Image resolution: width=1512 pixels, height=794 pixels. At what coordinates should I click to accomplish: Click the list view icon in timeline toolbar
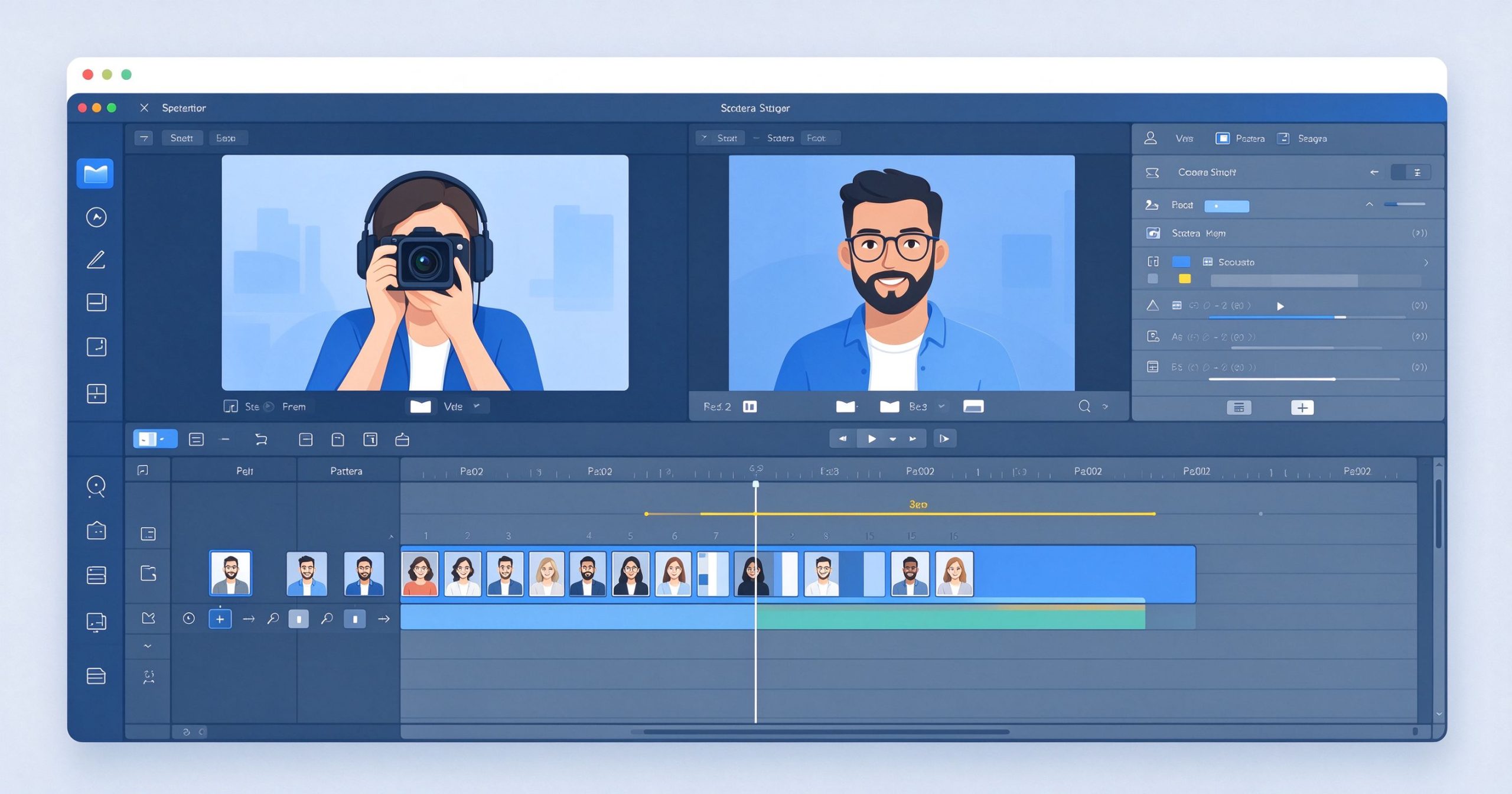[196, 439]
